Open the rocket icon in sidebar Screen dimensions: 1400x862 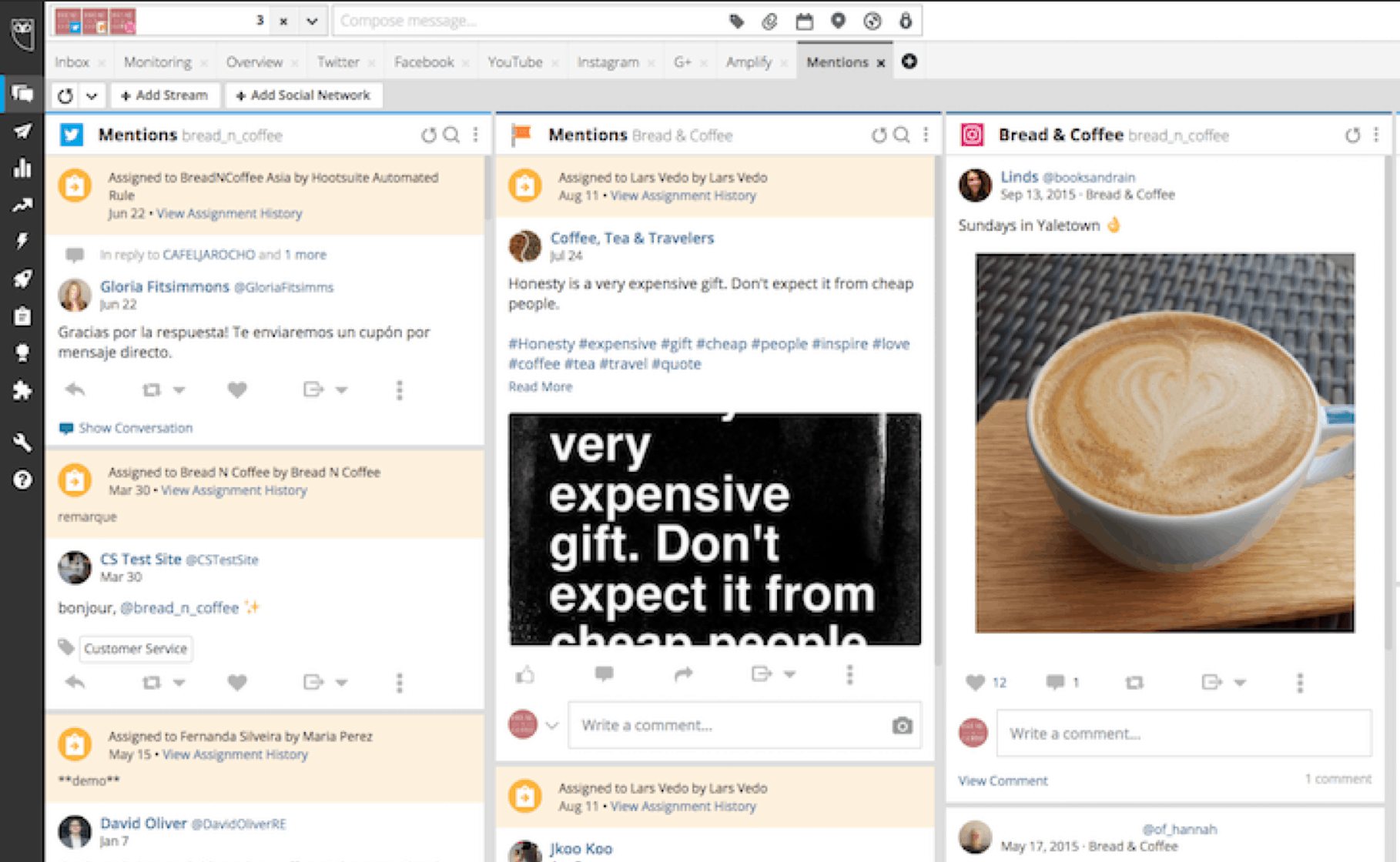[x=22, y=279]
